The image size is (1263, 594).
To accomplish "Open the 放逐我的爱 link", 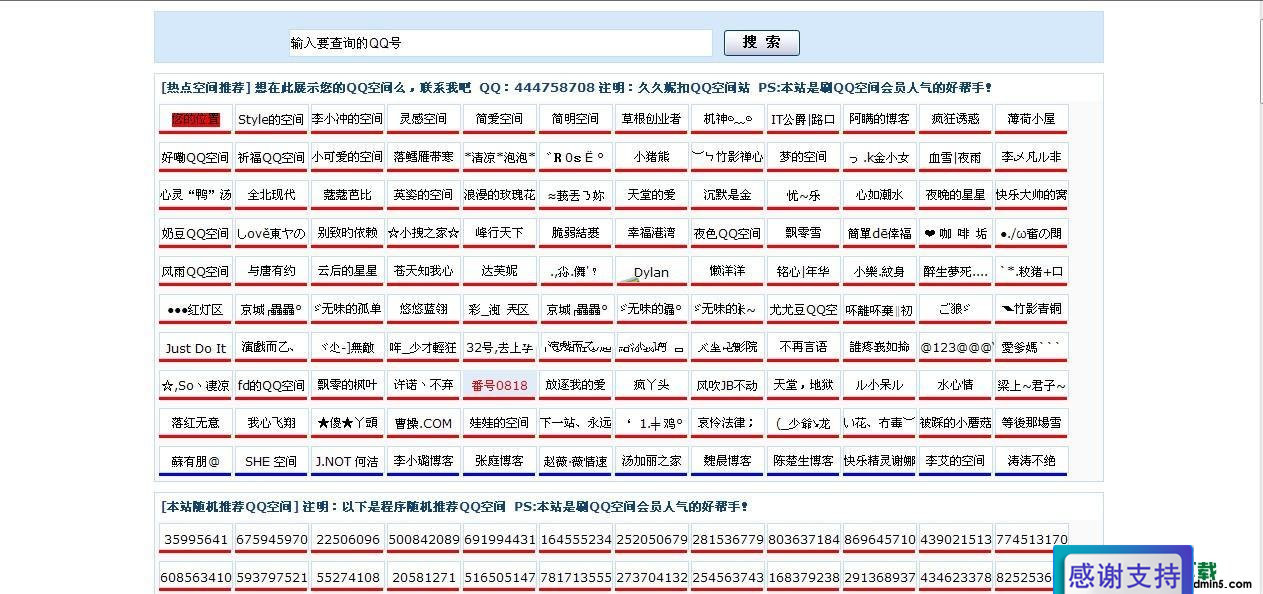I will pos(575,385).
